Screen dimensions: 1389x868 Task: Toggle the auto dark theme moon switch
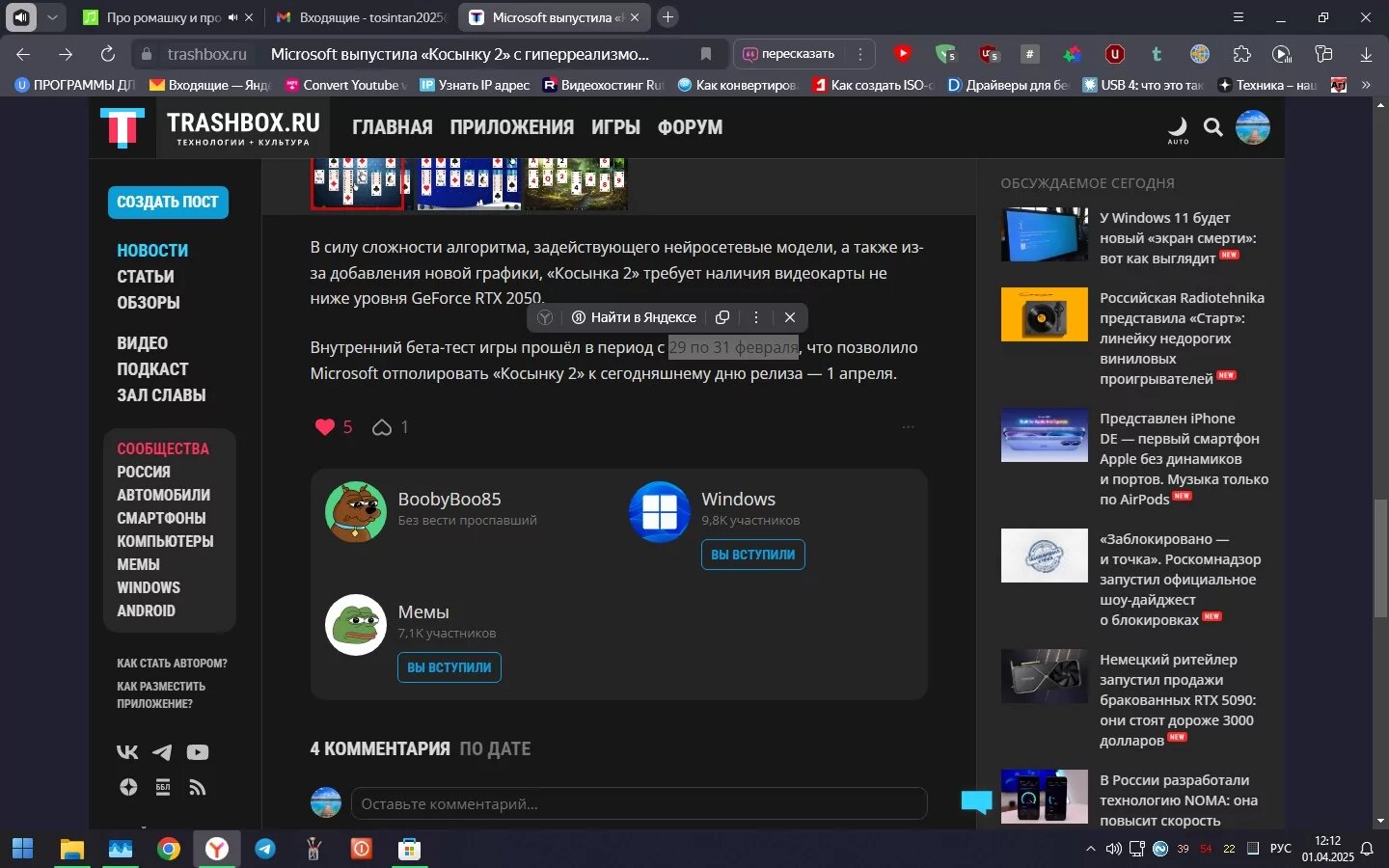click(1178, 127)
